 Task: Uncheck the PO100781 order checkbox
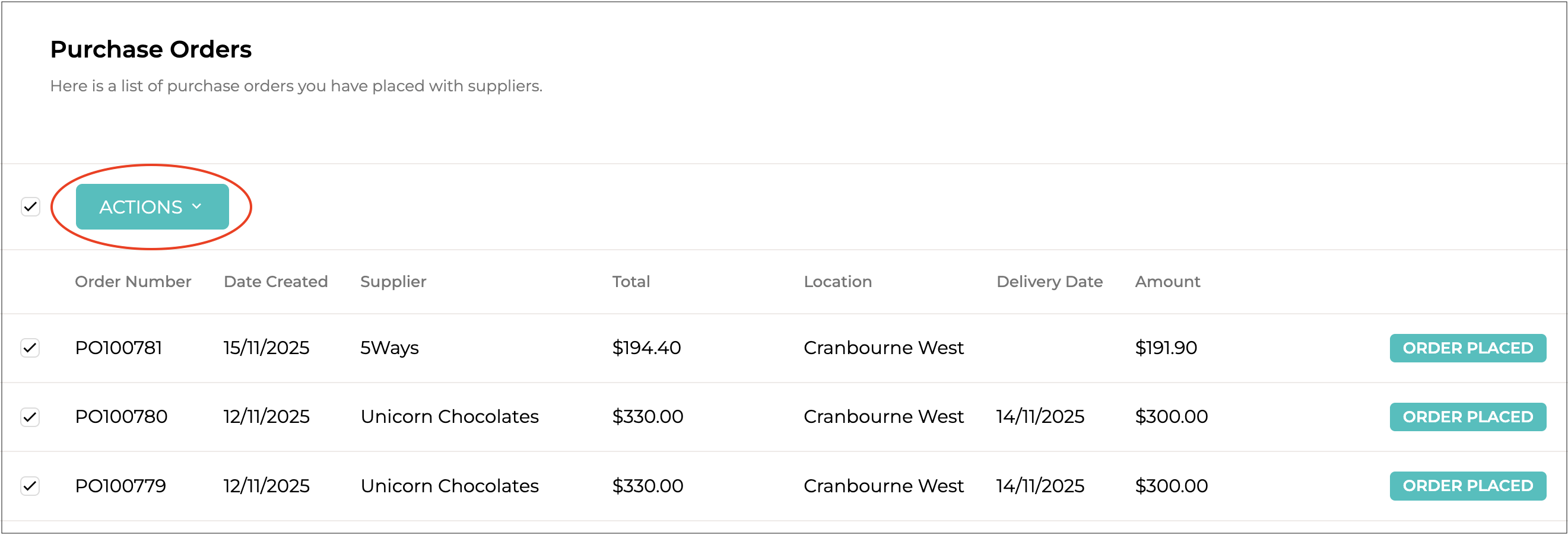click(30, 348)
